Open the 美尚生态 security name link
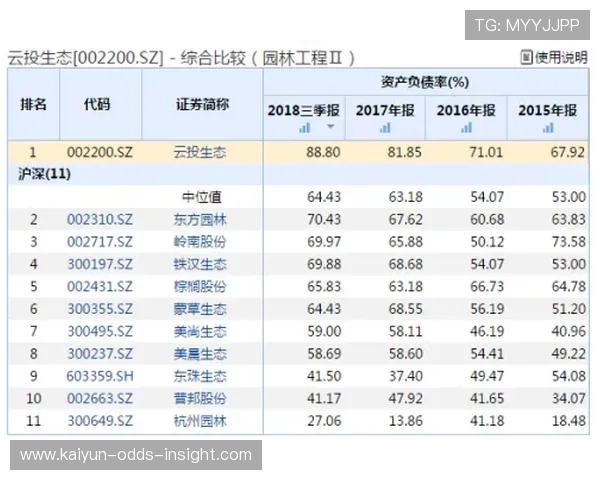This screenshot has height=480, width=600. coord(200,331)
